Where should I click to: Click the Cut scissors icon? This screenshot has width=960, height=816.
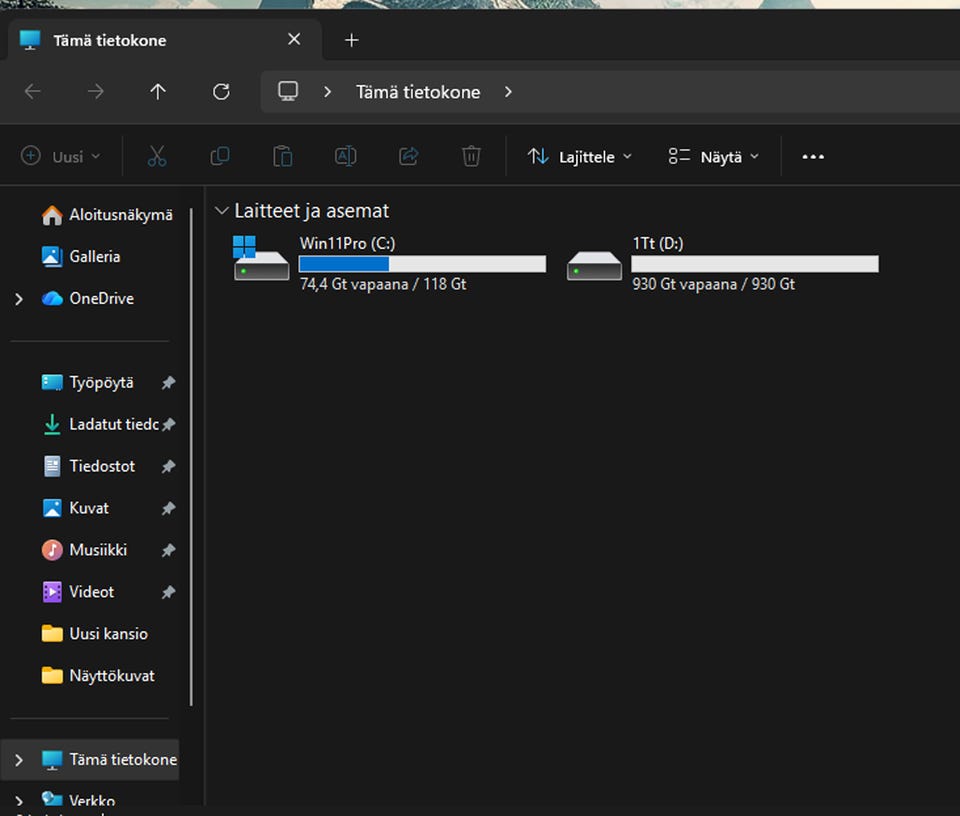point(157,156)
